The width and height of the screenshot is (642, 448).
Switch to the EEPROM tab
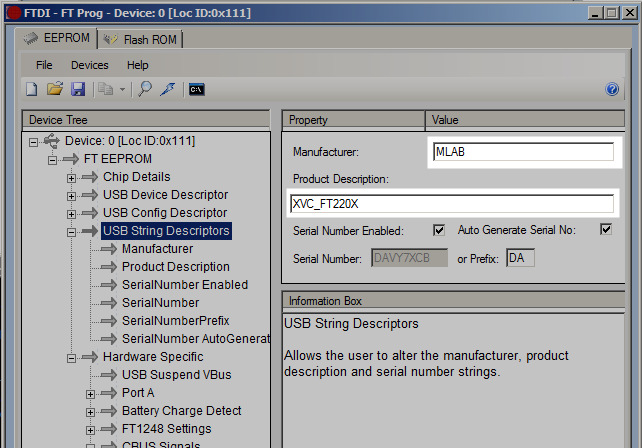[x=56, y=38]
